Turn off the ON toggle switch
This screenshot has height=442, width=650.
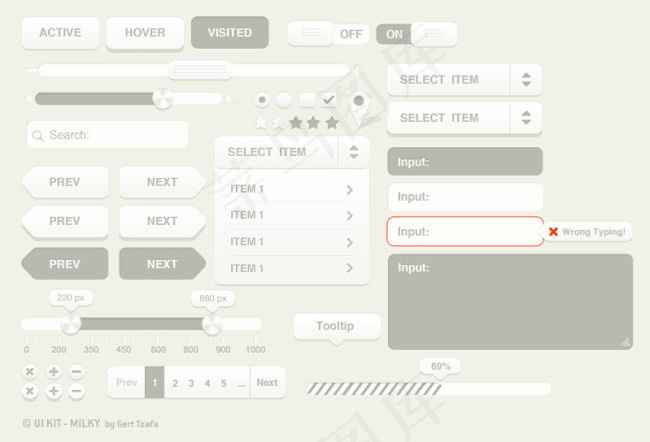[417, 34]
